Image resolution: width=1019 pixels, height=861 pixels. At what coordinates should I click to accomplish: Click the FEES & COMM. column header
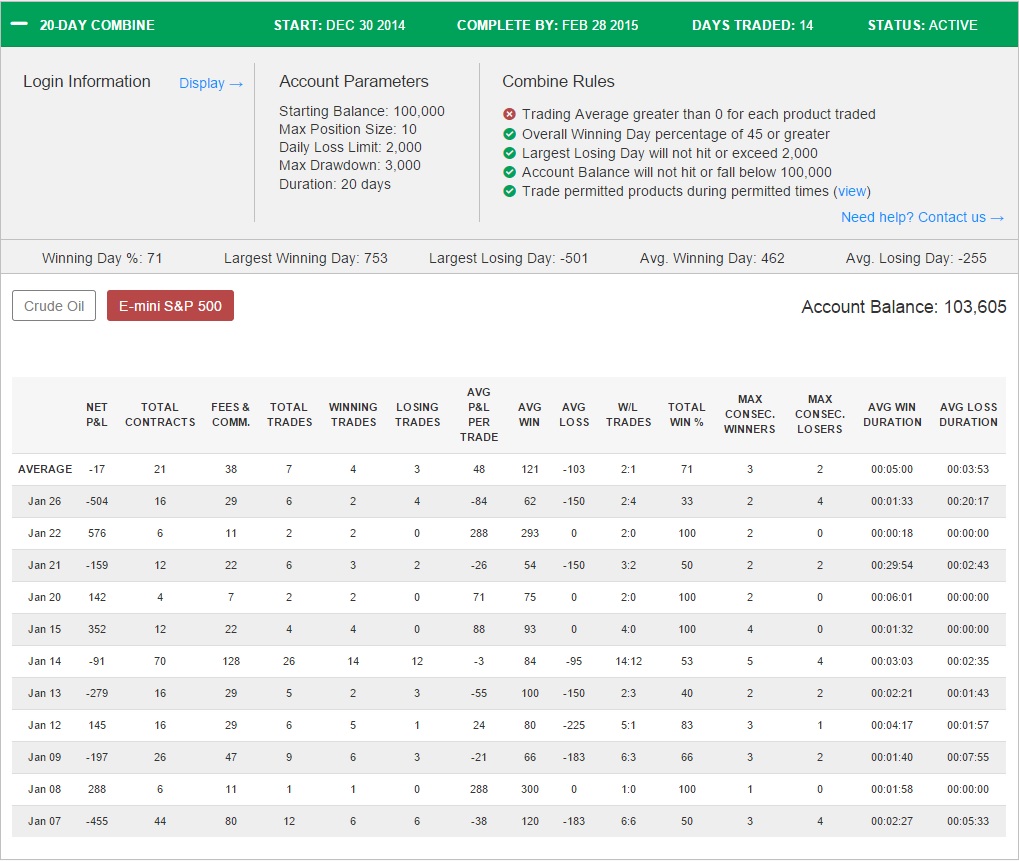pyautogui.click(x=231, y=415)
